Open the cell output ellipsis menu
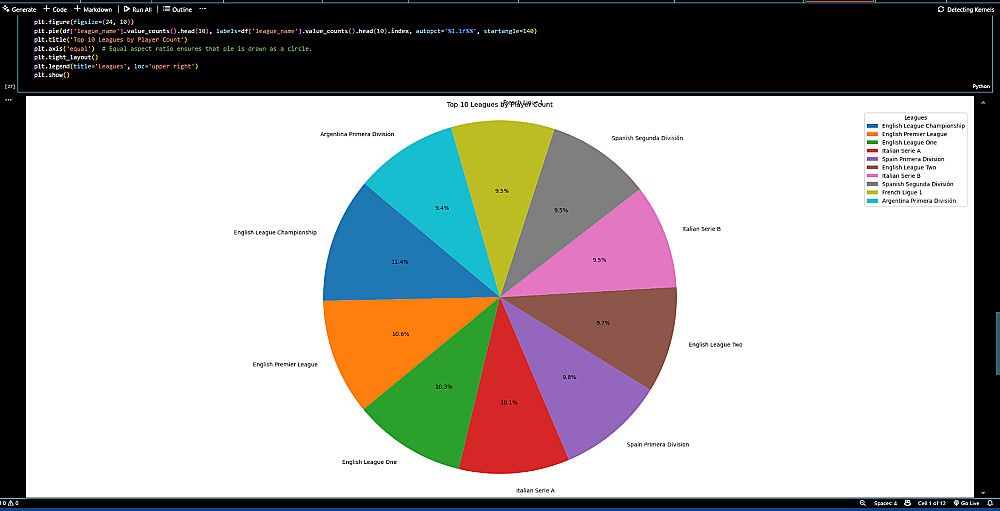Image resolution: width=1000 pixels, height=511 pixels. pyautogui.click(x=8, y=100)
